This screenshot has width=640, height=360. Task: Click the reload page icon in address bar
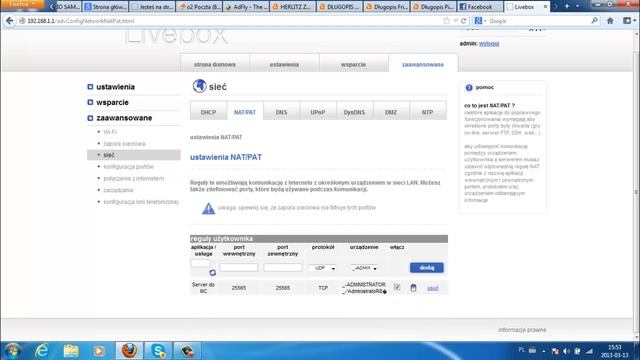[464, 21]
